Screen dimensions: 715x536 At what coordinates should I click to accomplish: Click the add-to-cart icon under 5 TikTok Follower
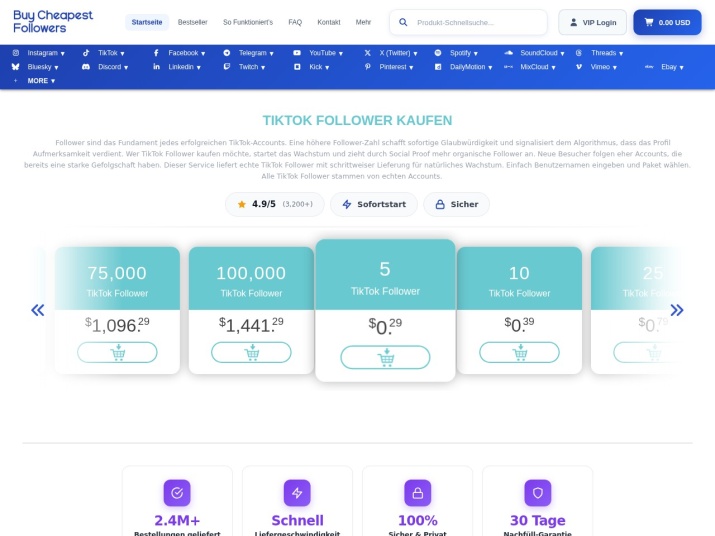coord(385,358)
